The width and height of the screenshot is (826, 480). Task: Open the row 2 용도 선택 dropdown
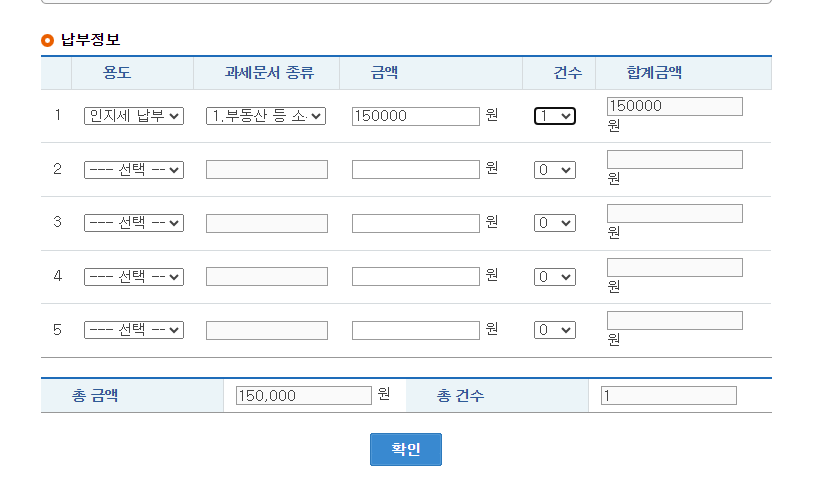pos(134,170)
